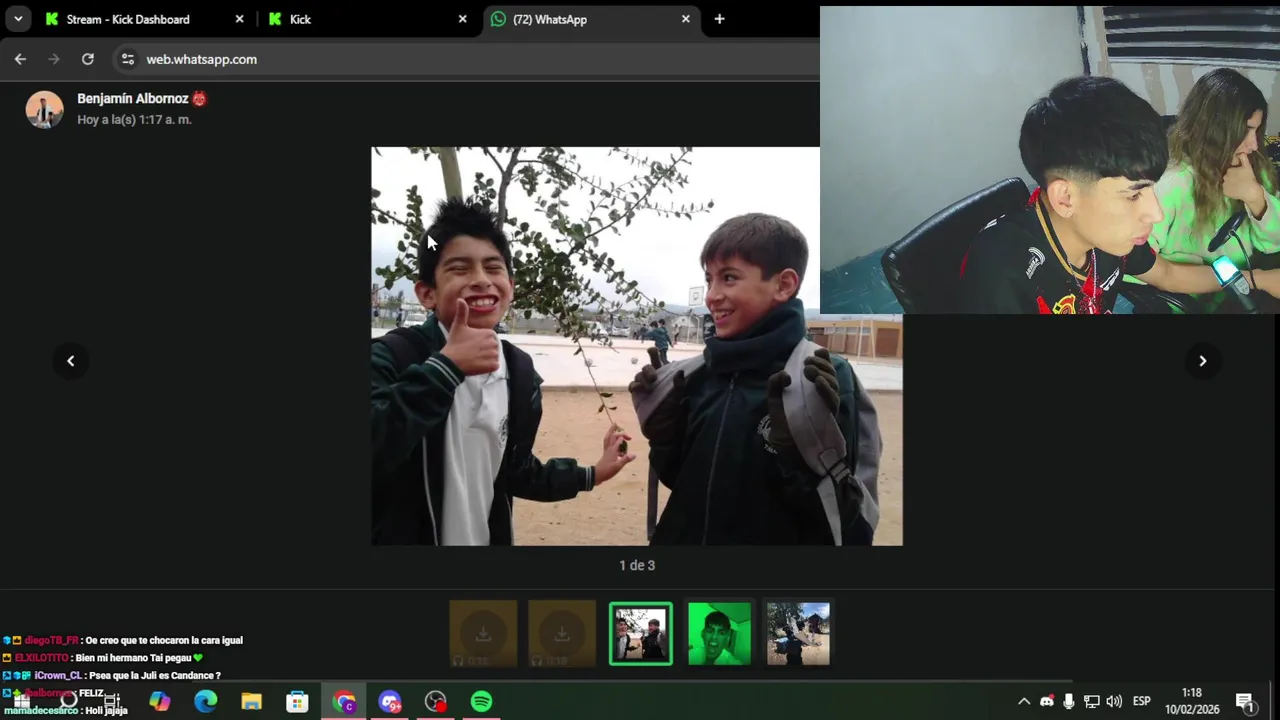Image resolution: width=1280 pixels, height=720 pixels.
Task: Go to the previous image with left arrow
Action: point(70,361)
